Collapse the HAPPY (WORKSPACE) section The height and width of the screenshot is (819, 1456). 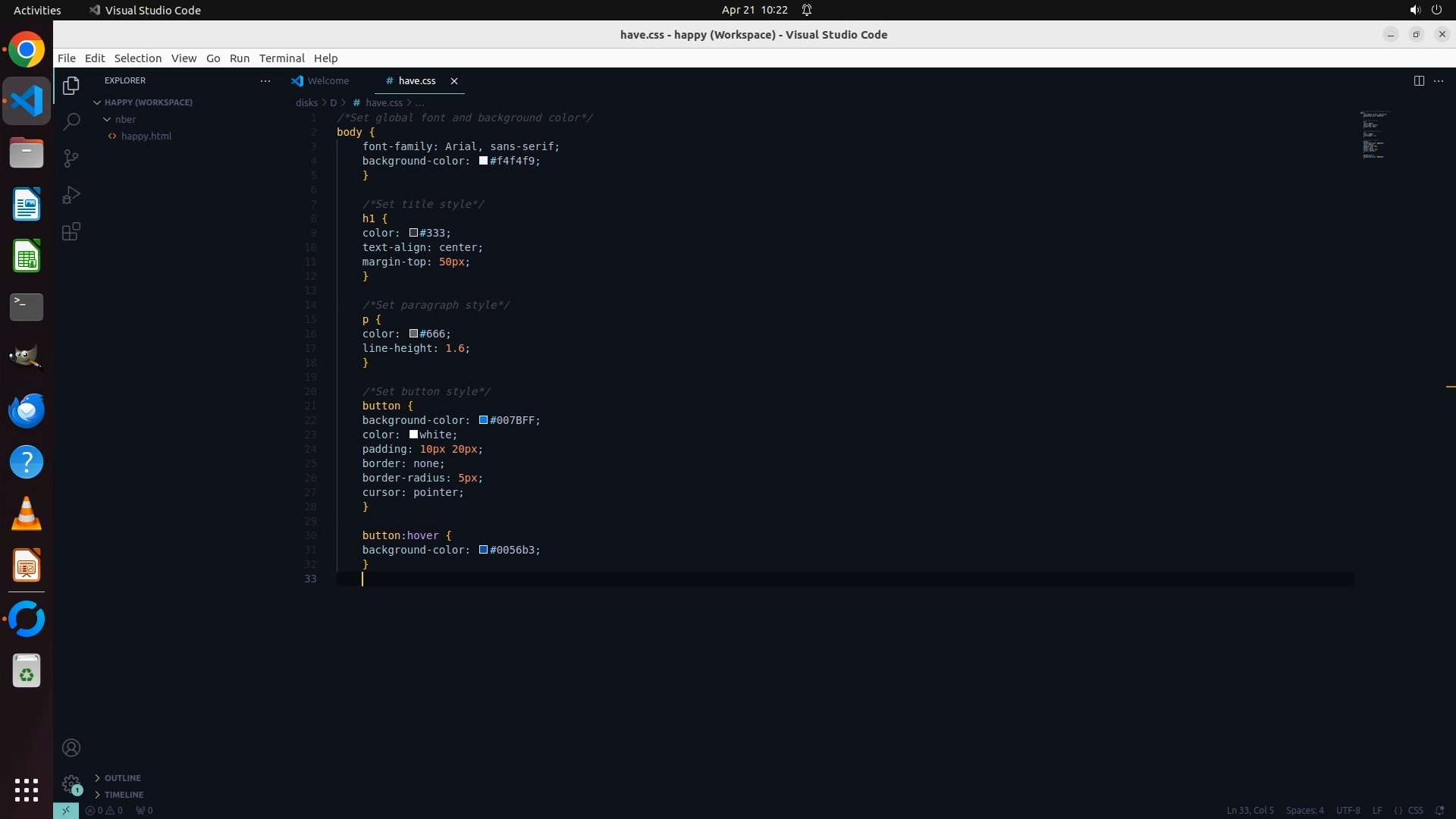pyautogui.click(x=97, y=102)
